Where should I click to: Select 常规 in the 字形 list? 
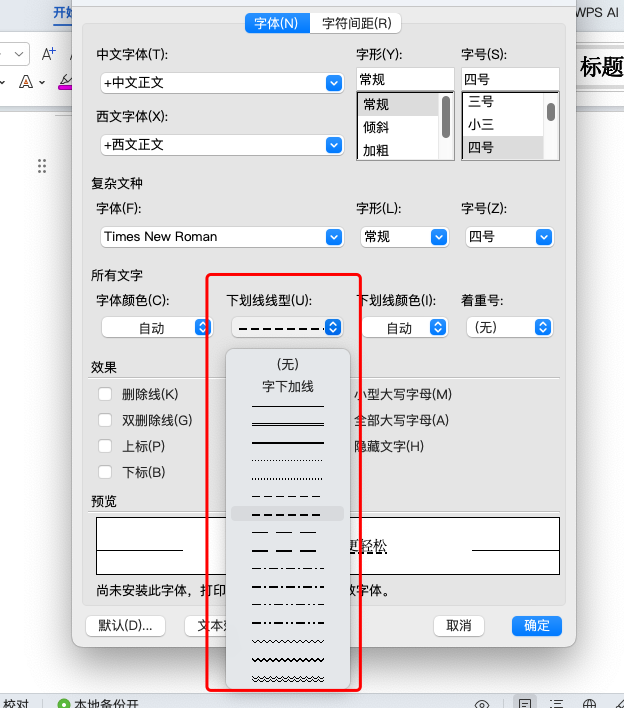click(x=398, y=105)
